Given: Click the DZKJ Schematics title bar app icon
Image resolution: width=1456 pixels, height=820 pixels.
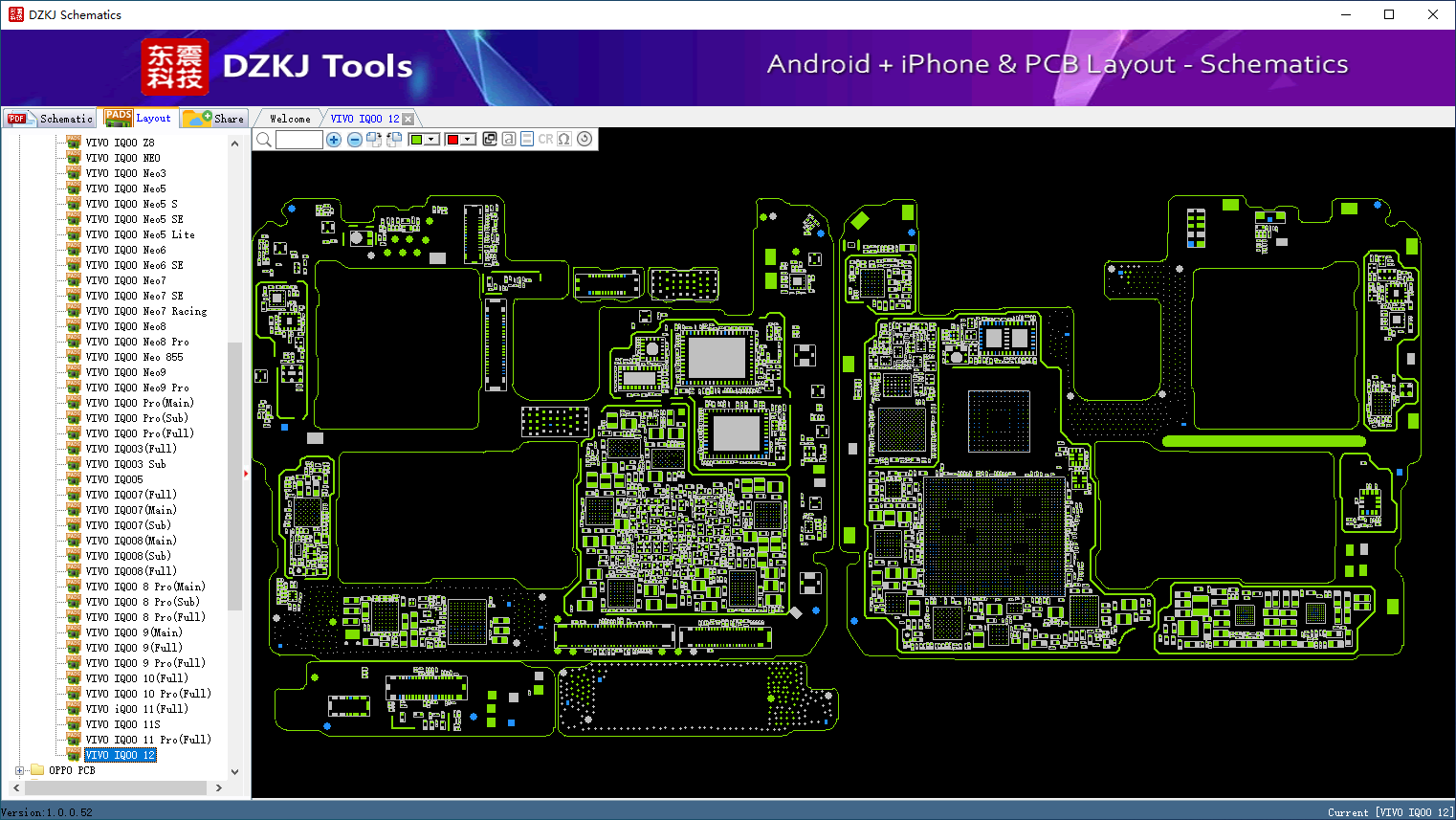Looking at the screenshot, I should (15, 14).
